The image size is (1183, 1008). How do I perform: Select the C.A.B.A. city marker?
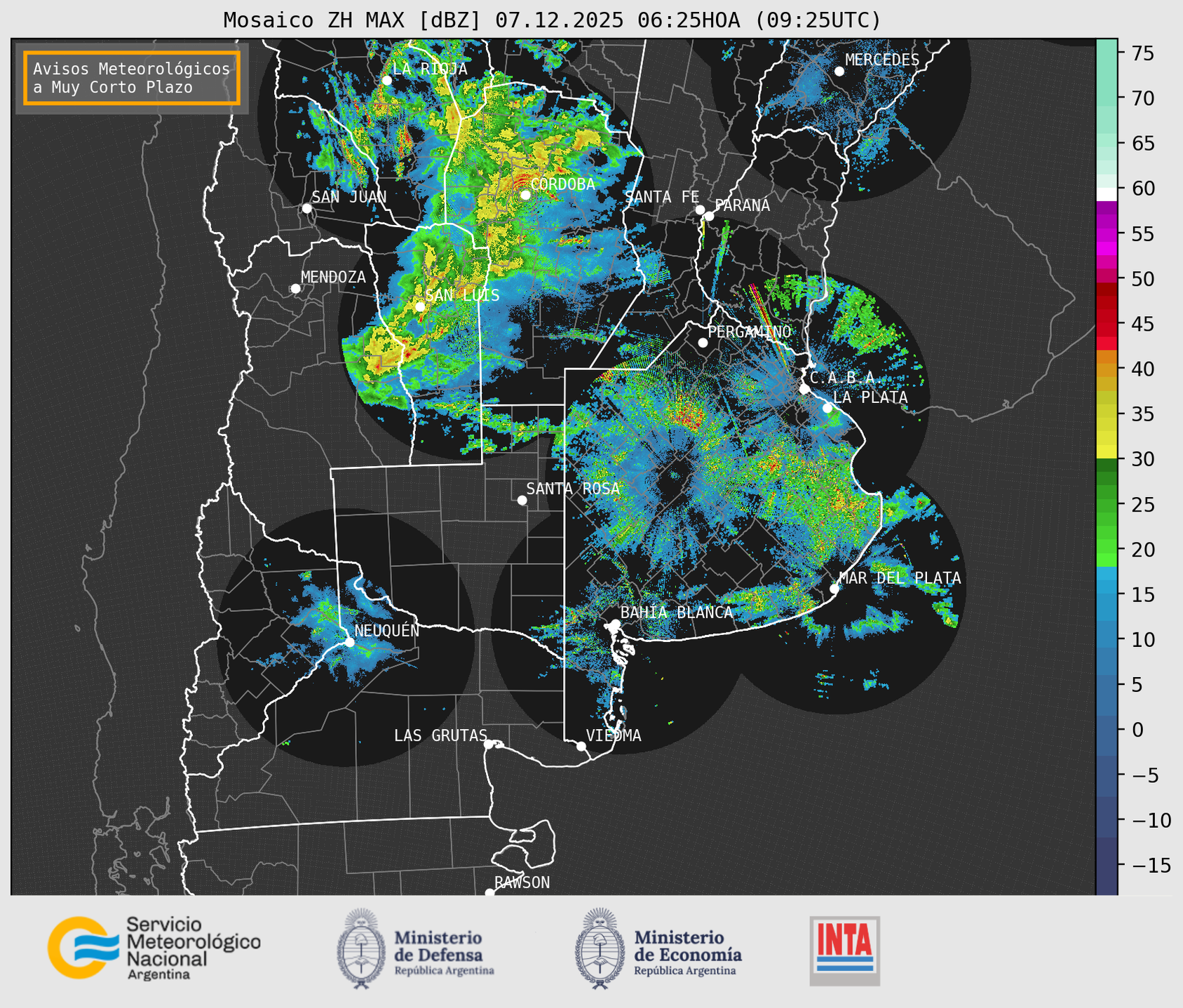pyautogui.click(x=804, y=389)
